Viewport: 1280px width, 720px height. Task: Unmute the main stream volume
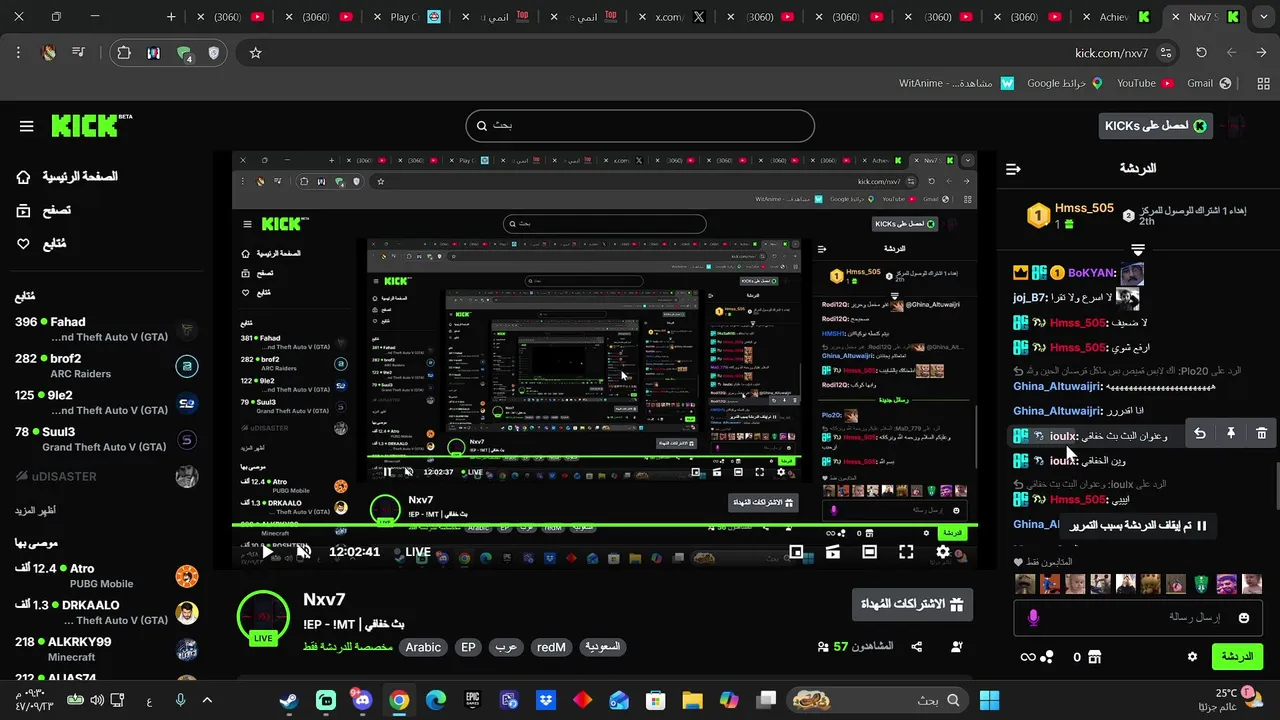point(304,552)
